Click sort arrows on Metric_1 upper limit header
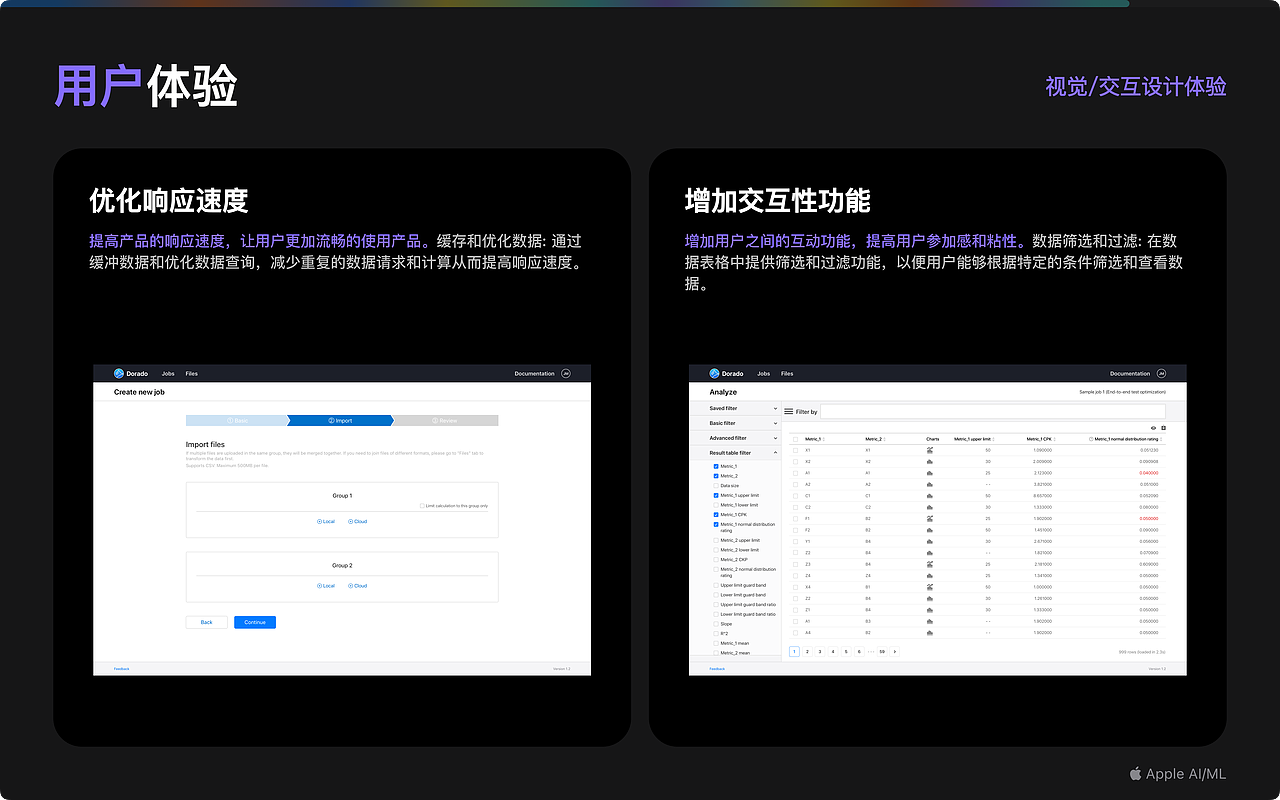Image resolution: width=1280 pixels, height=800 pixels. (x=993, y=439)
